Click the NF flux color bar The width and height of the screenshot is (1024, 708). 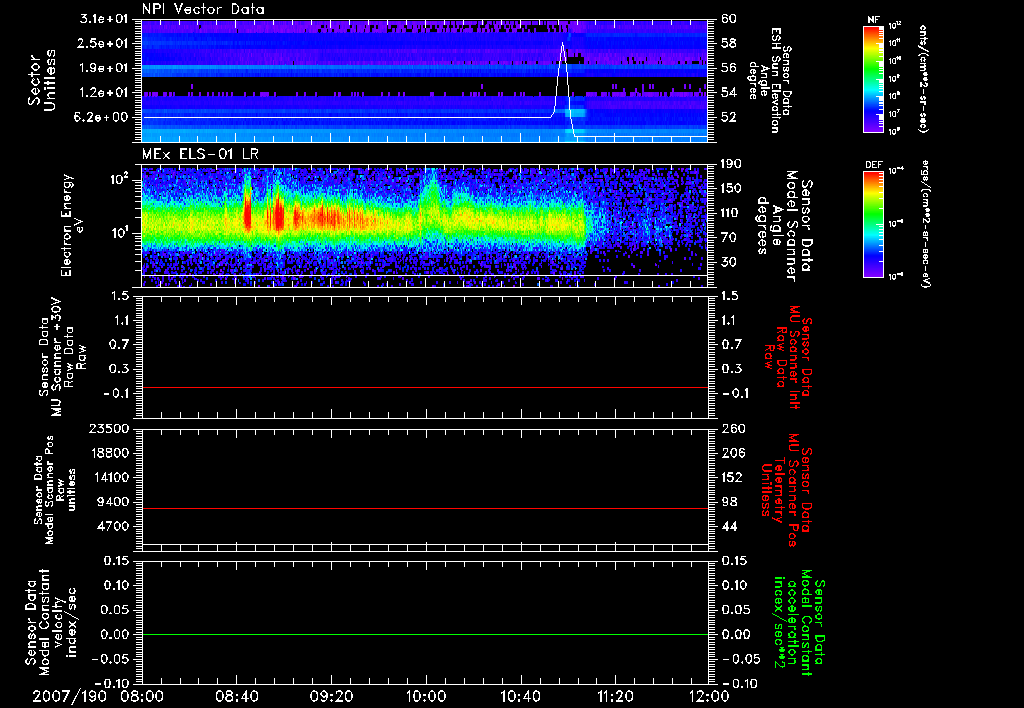click(873, 79)
